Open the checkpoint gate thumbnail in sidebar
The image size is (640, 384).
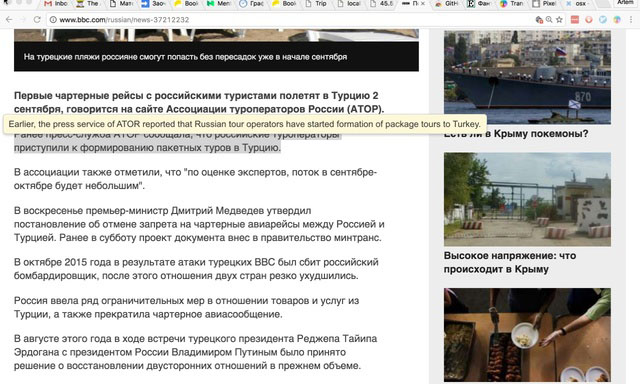click(x=527, y=199)
